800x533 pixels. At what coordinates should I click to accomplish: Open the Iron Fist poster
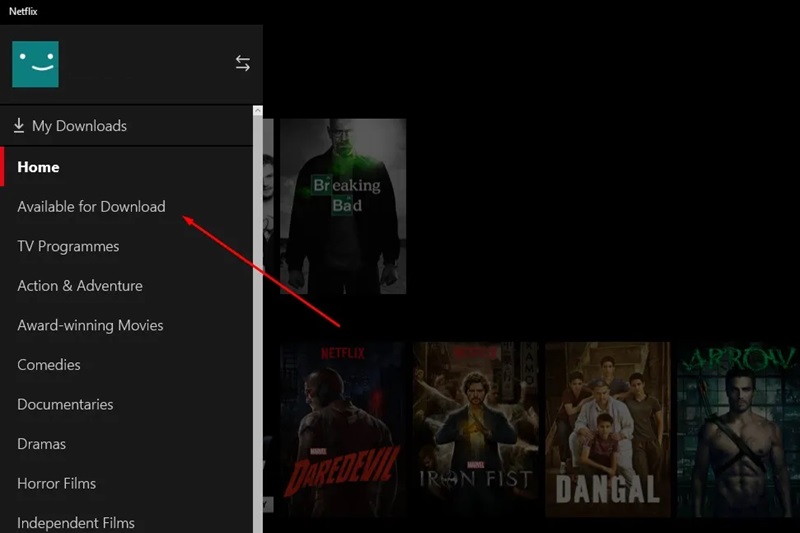click(x=476, y=429)
